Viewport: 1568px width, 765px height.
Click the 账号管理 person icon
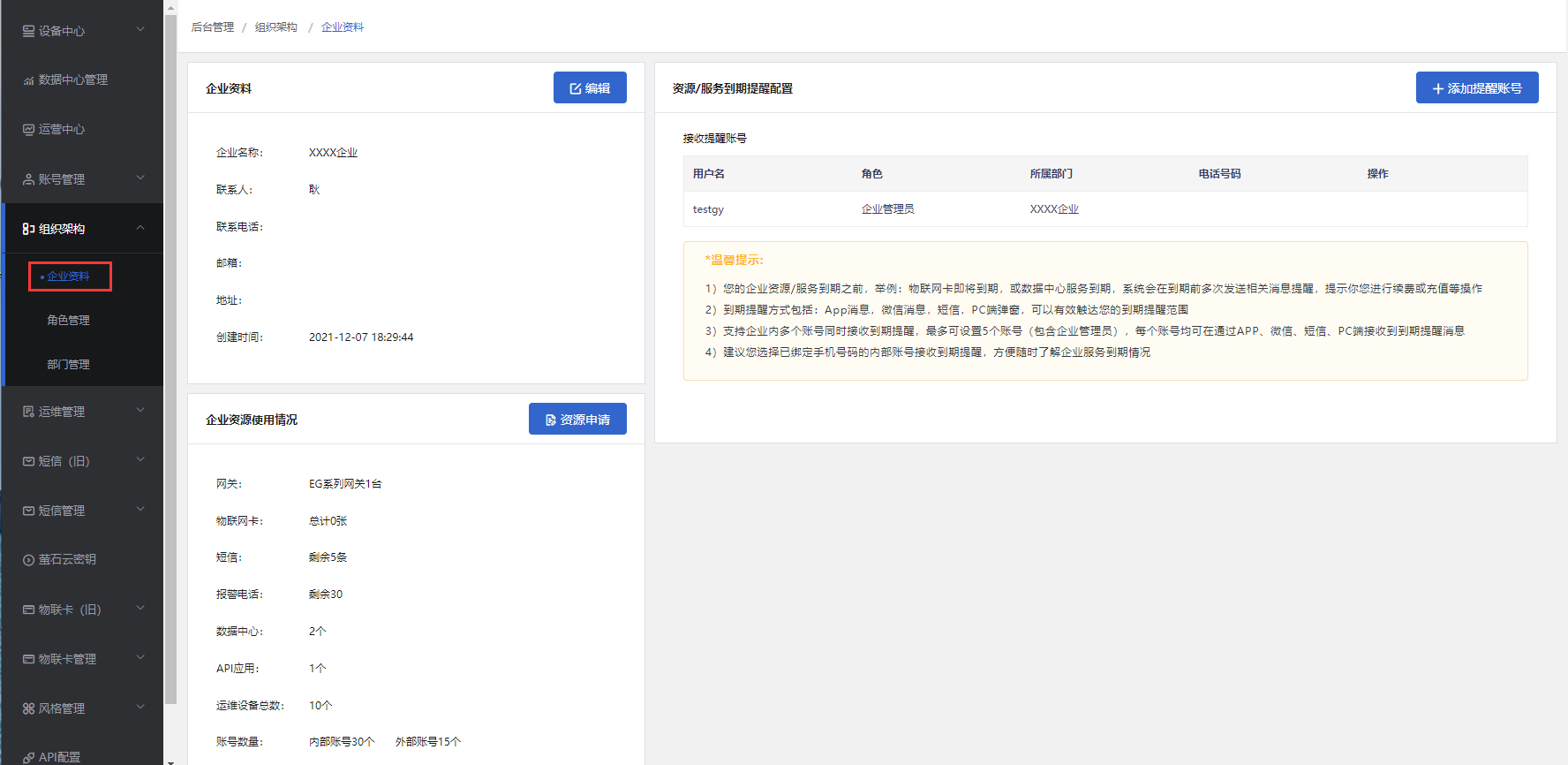coord(28,179)
